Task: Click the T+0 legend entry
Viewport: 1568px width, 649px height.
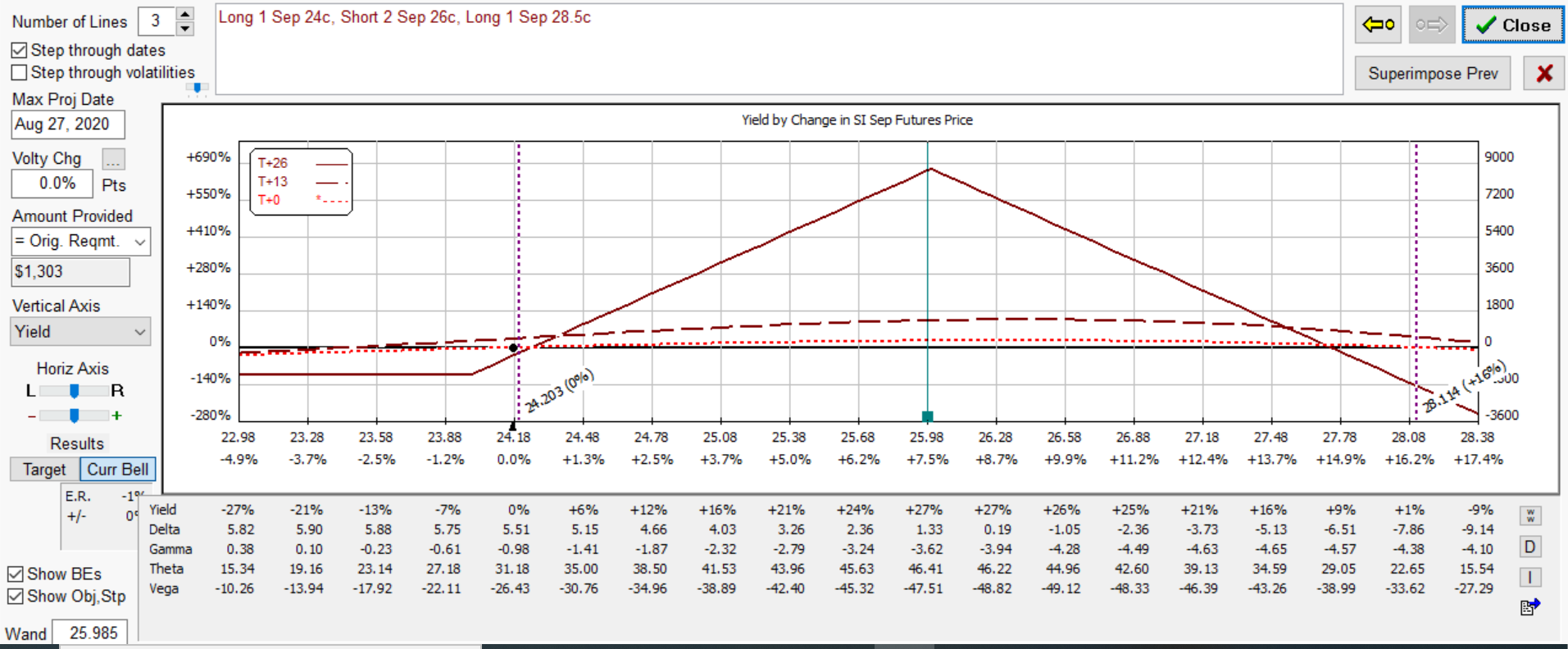Action: 302,200
